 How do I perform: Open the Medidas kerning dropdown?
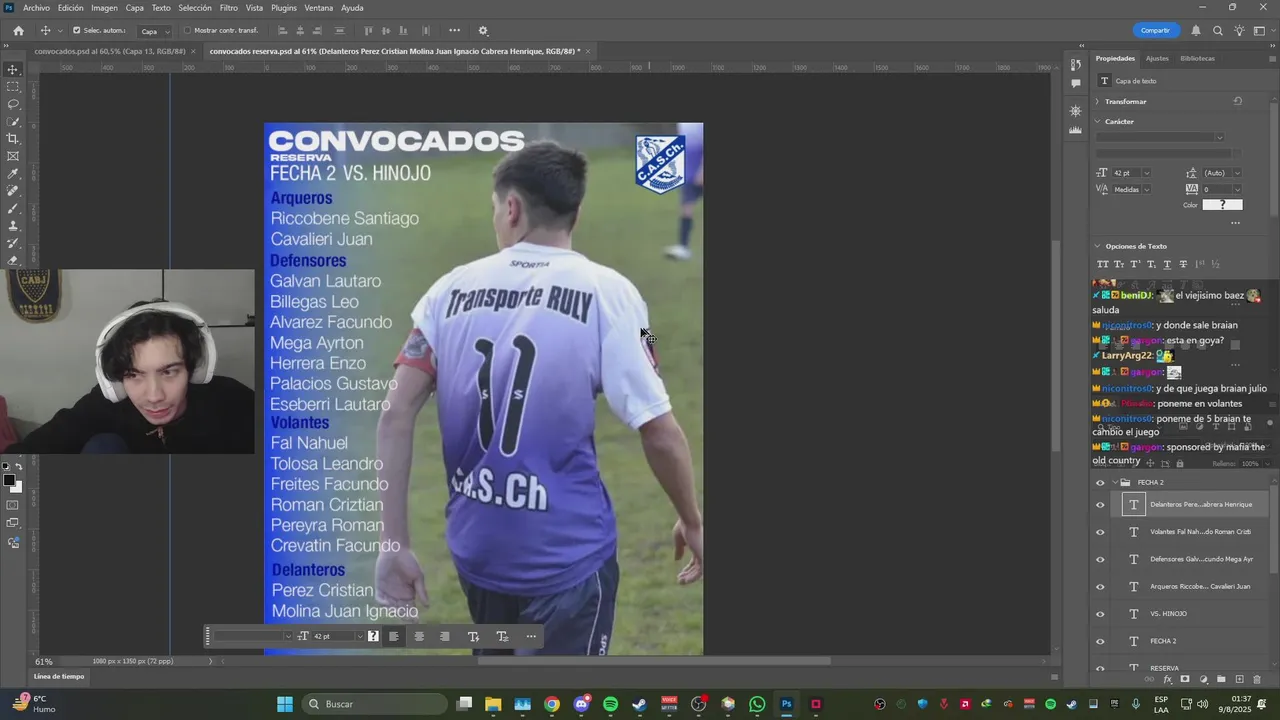1146,189
